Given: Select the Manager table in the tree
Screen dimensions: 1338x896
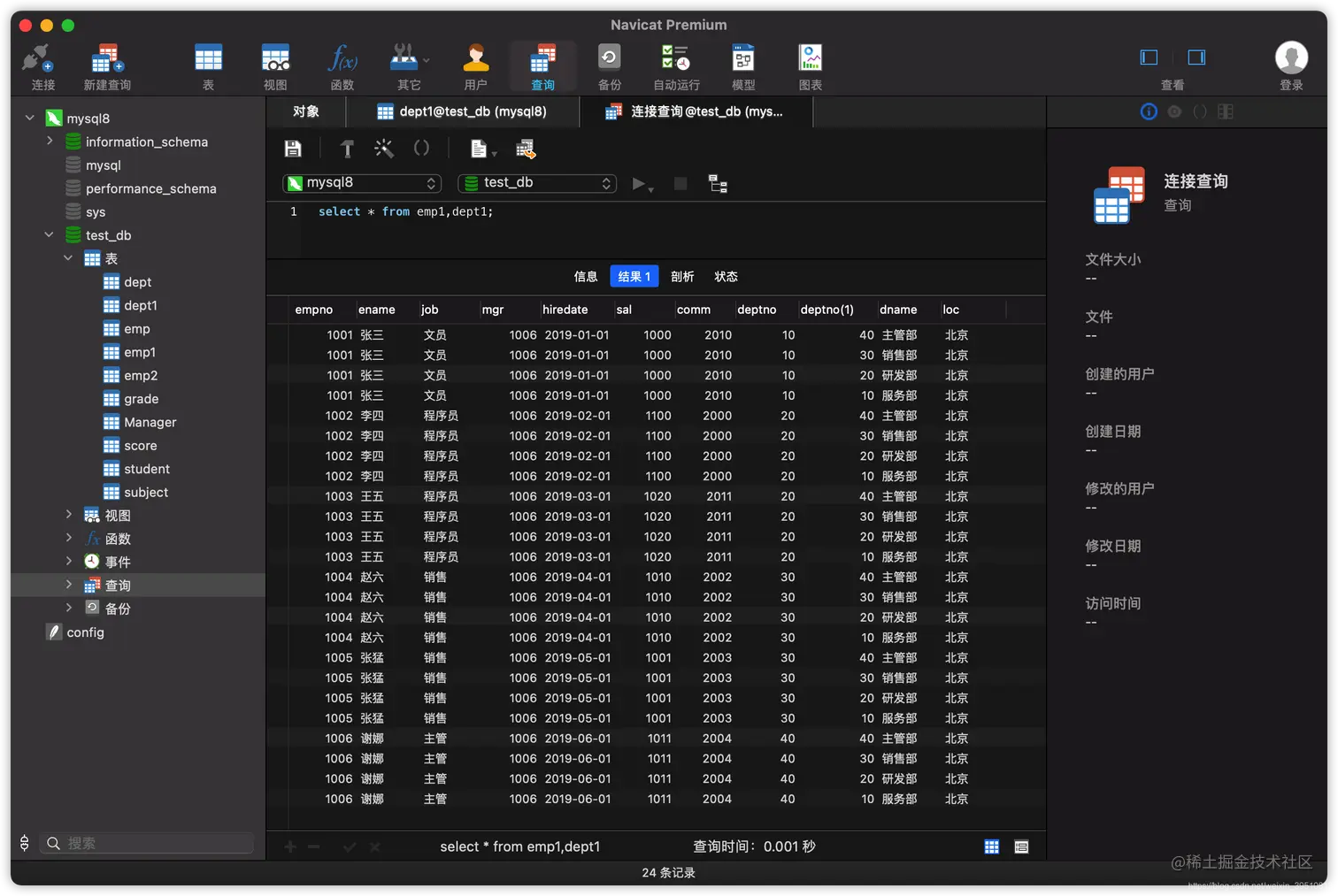Looking at the screenshot, I should pyautogui.click(x=150, y=423).
